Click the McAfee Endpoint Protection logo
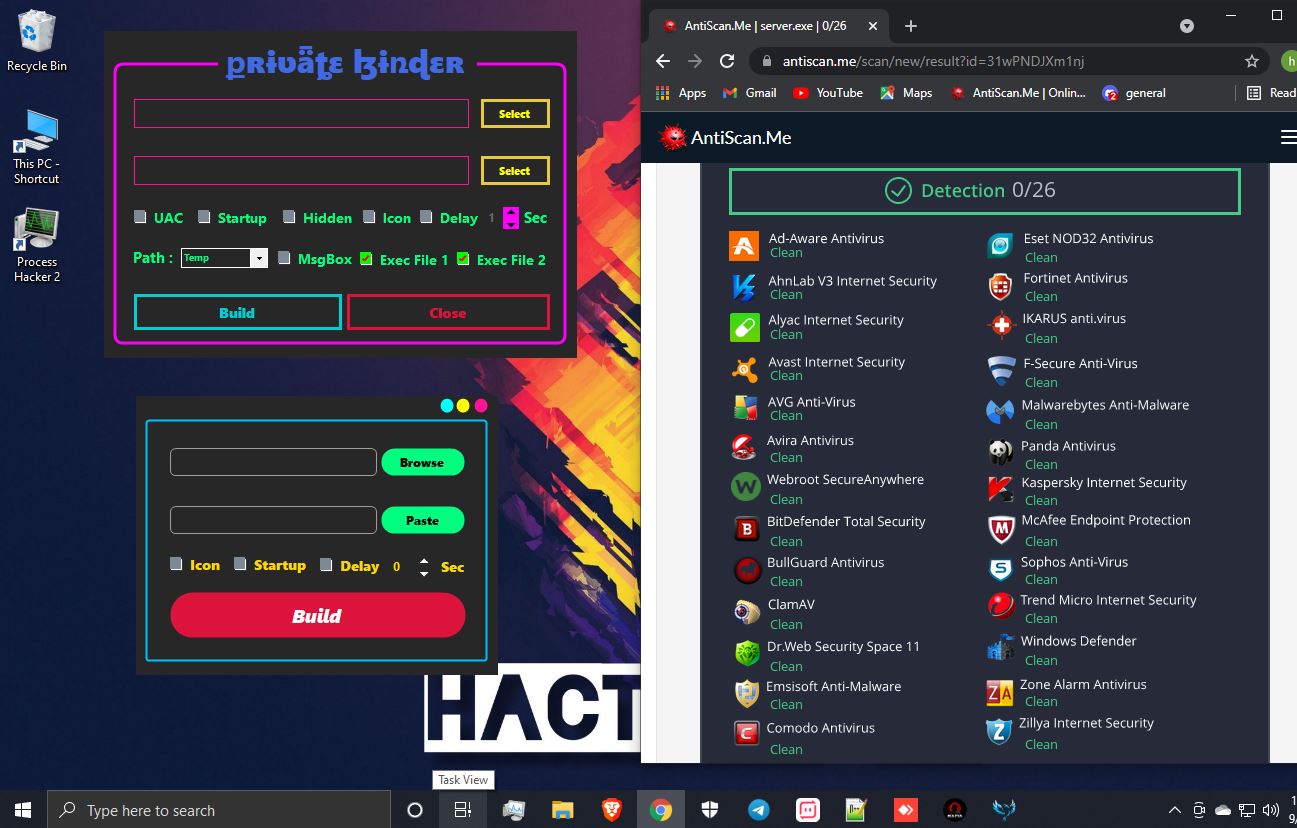 pyautogui.click(x=1001, y=529)
